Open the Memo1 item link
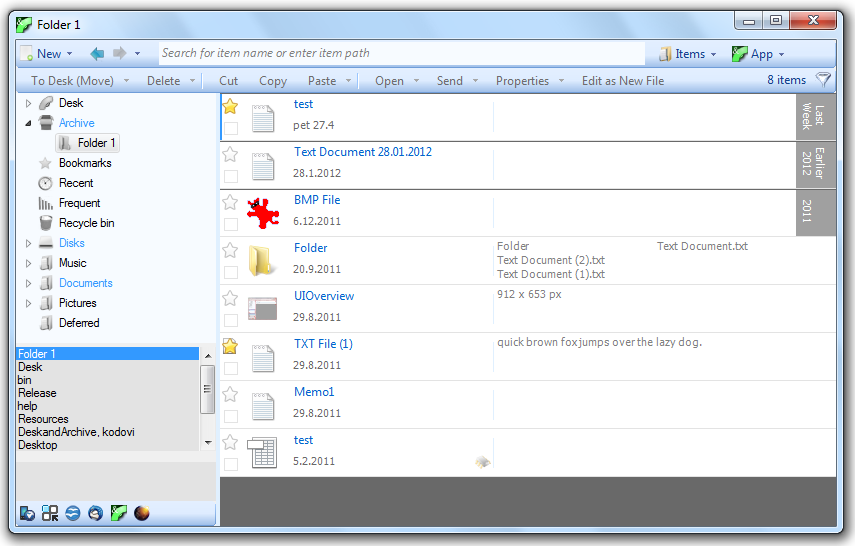This screenshot has height=546, width=855. click(x=314, y=392)
